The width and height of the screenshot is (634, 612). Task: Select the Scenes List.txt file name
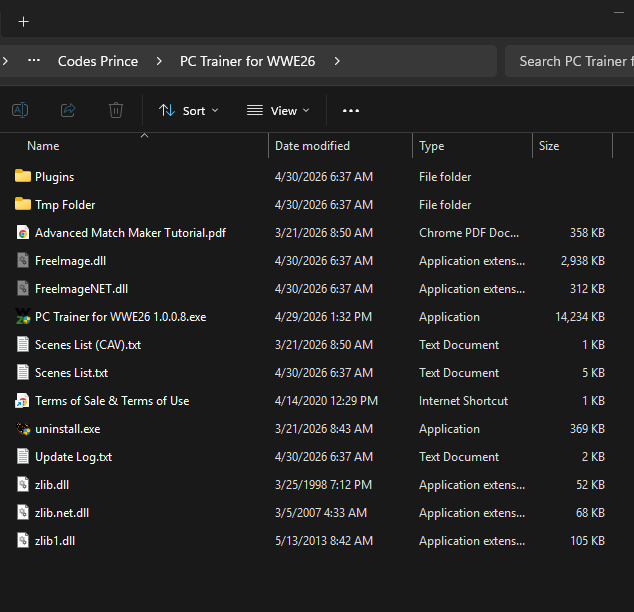coord(71,373)
